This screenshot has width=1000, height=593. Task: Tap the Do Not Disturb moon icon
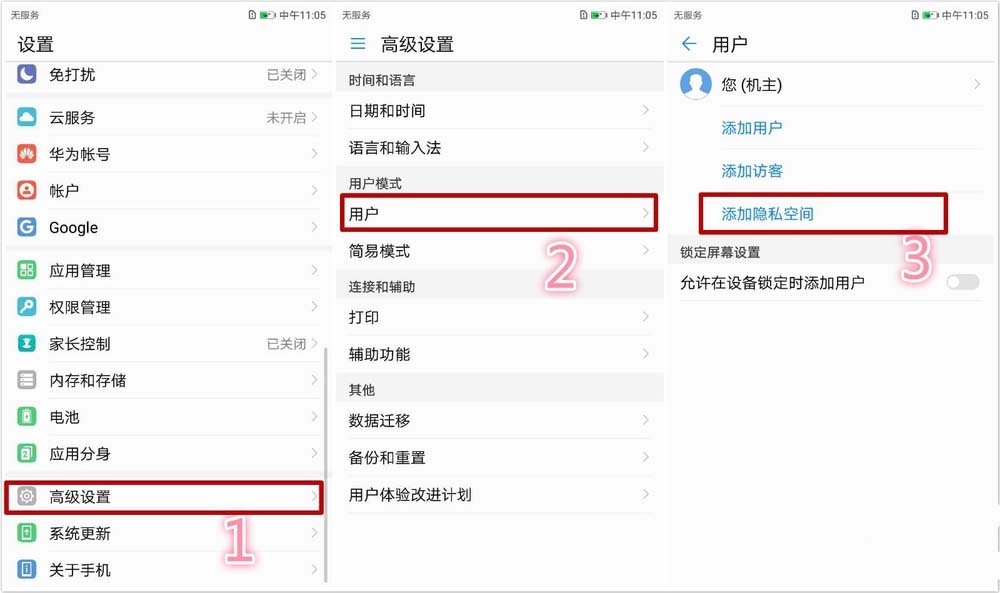(x=27, y=74)
